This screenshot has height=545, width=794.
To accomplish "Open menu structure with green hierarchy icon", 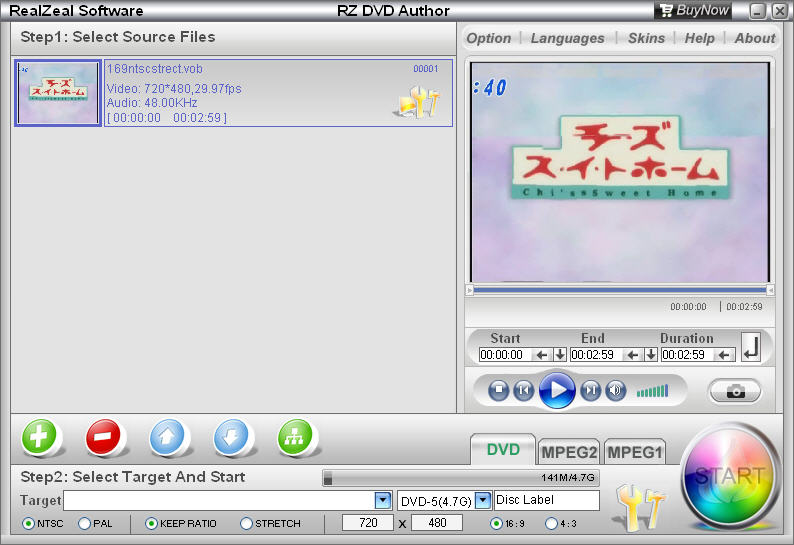I will pyautogui.click(x=295, y=436).
